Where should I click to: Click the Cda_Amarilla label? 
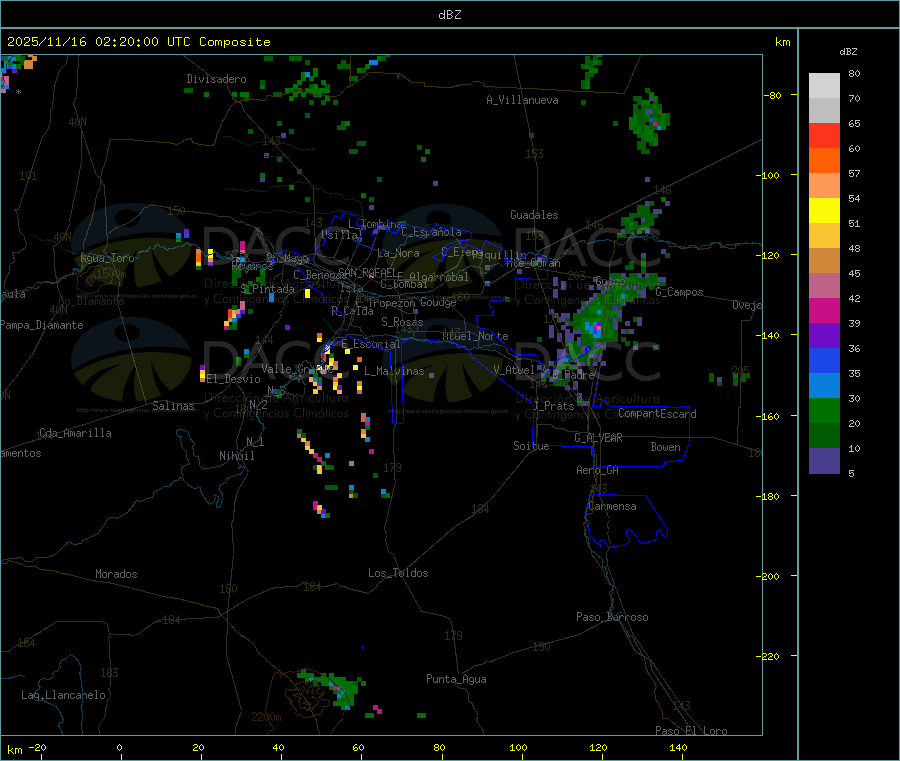[75, 433]
